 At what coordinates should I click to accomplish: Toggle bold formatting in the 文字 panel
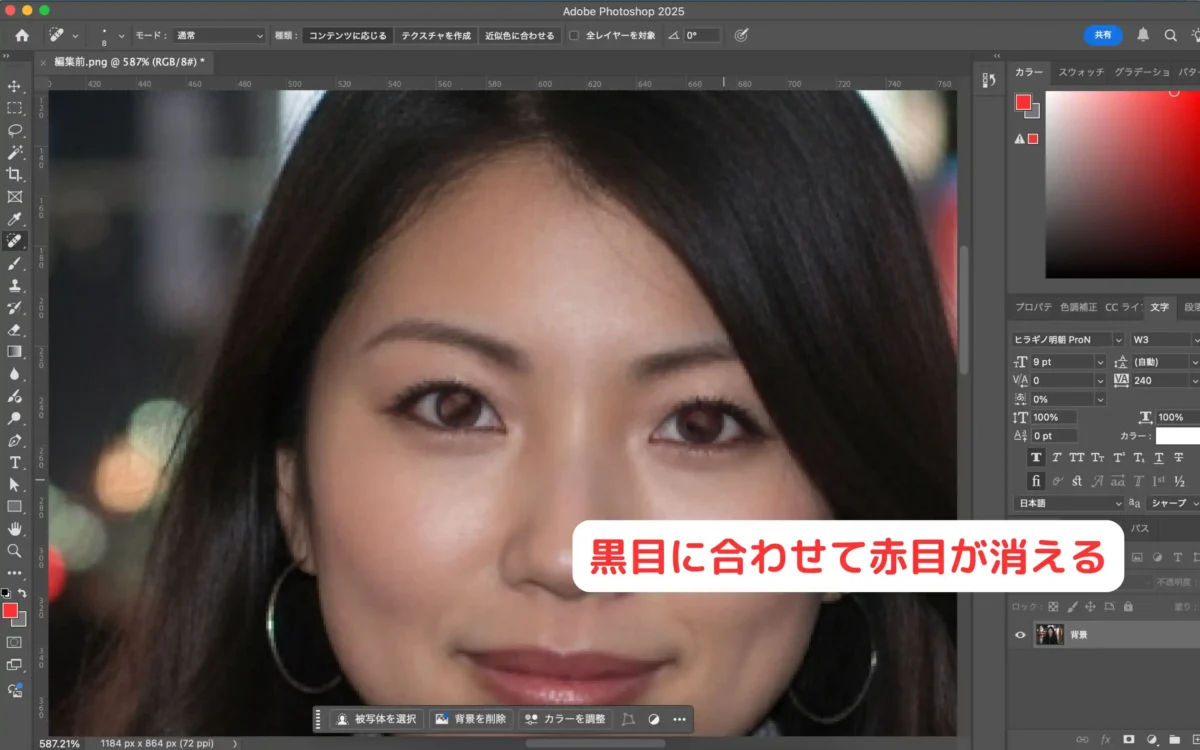coord(1036,458)
